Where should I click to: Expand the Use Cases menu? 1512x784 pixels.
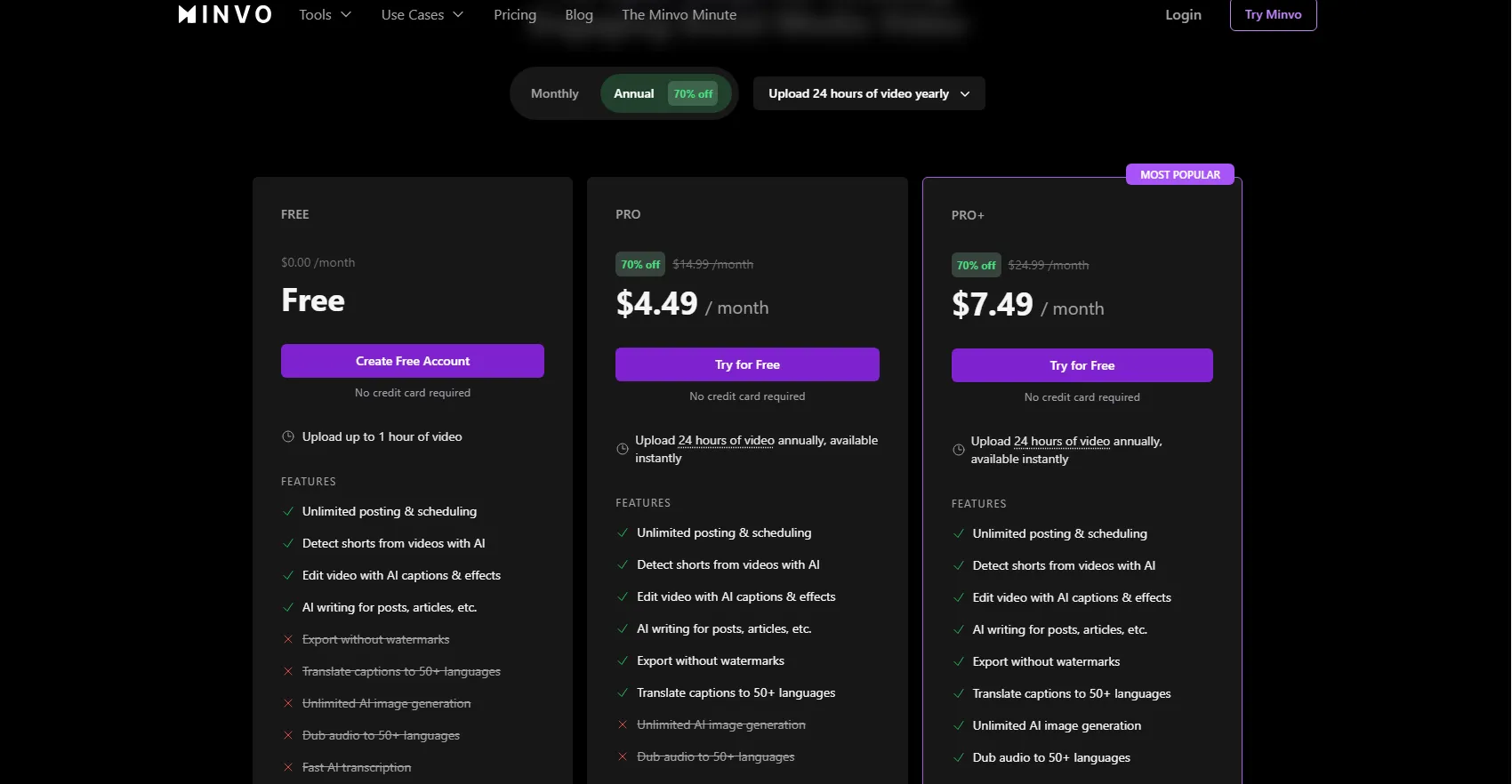422,14
